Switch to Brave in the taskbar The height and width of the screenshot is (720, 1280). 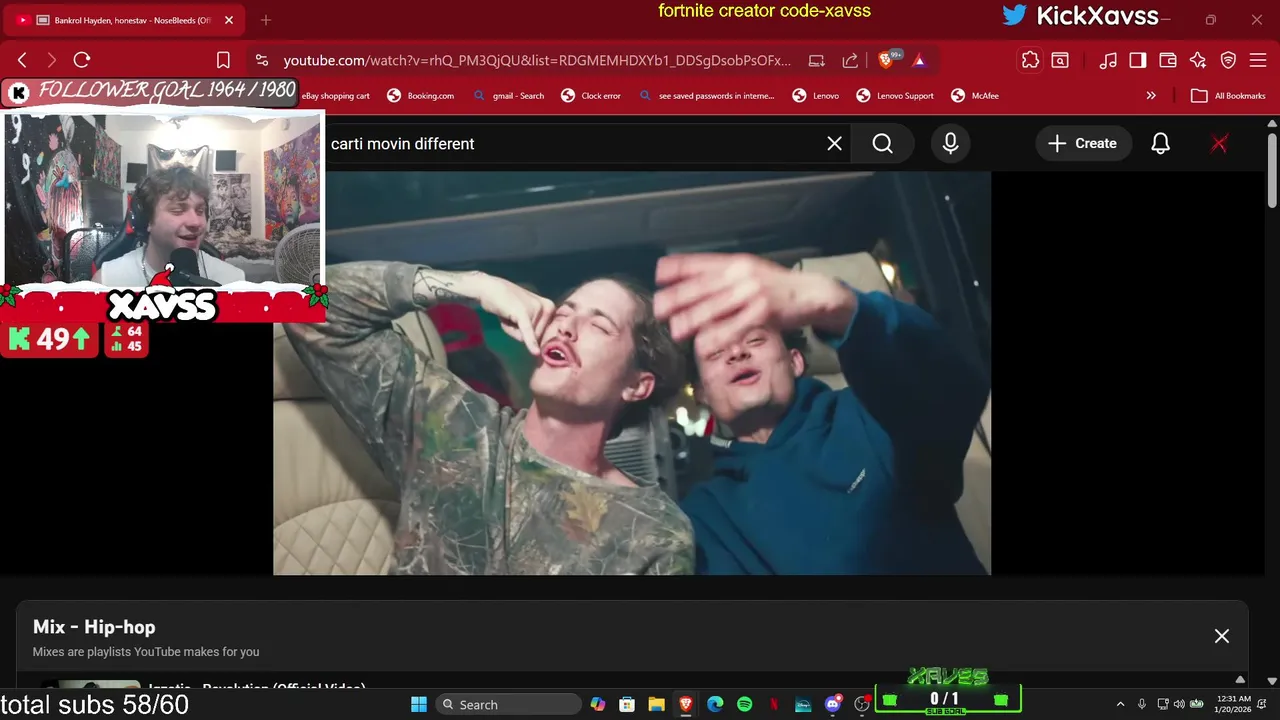(685, 704)
